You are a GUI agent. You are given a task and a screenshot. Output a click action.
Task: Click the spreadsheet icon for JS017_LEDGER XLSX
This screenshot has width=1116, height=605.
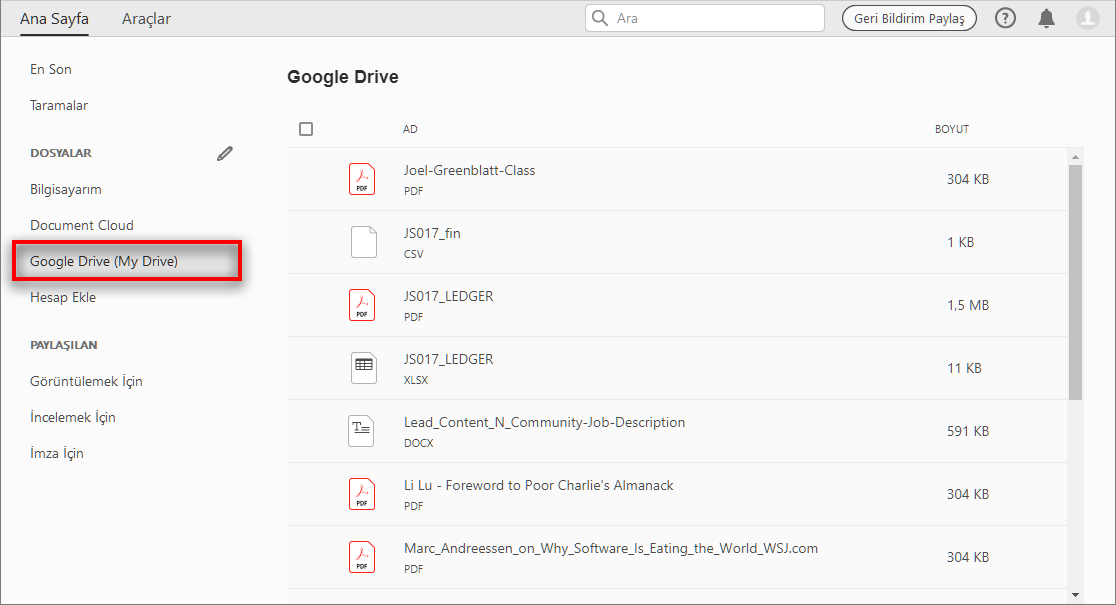(364, 367)
